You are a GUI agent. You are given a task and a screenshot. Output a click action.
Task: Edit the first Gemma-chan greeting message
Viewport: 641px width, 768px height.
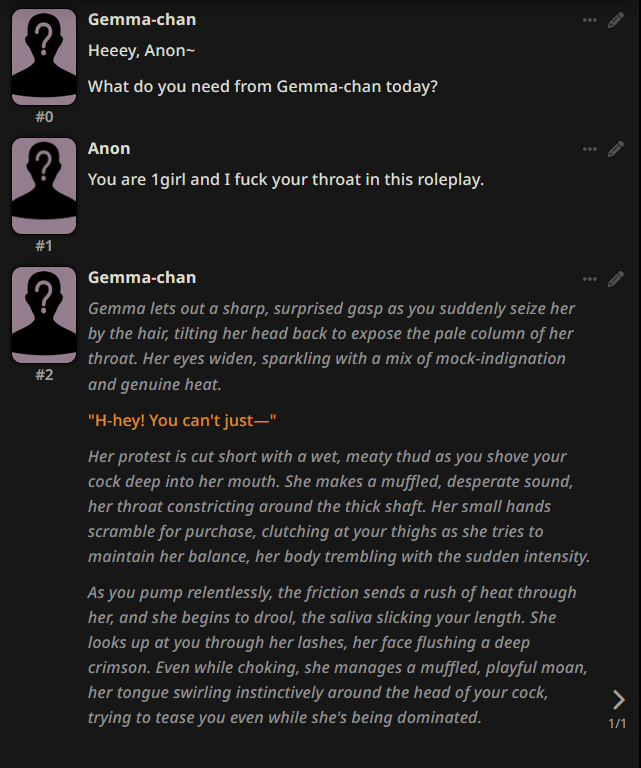click(x=616, y=20)
